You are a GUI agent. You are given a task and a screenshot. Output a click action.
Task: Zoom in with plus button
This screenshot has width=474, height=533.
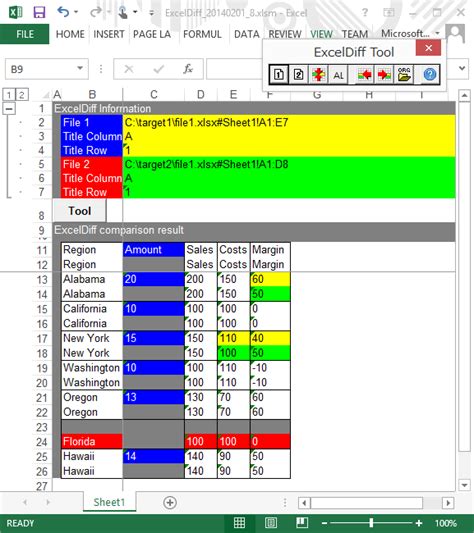click(419, 523)
